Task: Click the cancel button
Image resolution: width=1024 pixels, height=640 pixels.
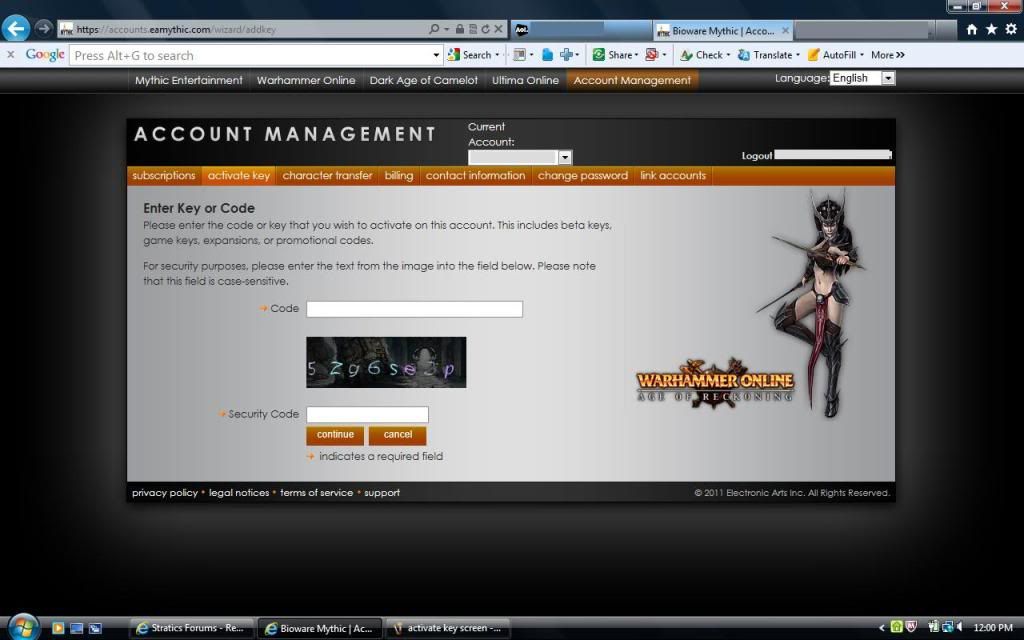Action: tap(398, 435)
